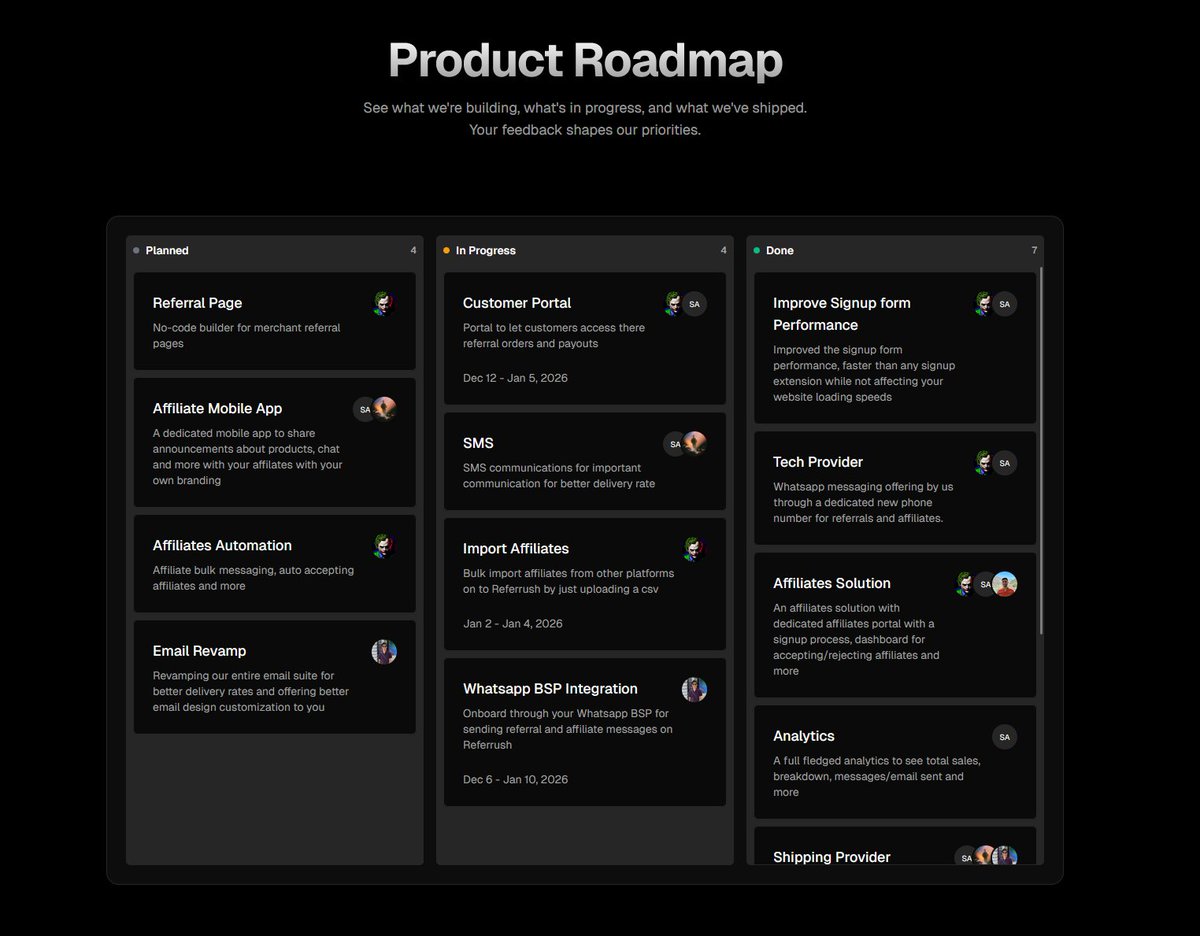Click 'Your feedback shapes our priorities.' text
This screenshot has width=1200, height=936.
[x=585, y=130]
